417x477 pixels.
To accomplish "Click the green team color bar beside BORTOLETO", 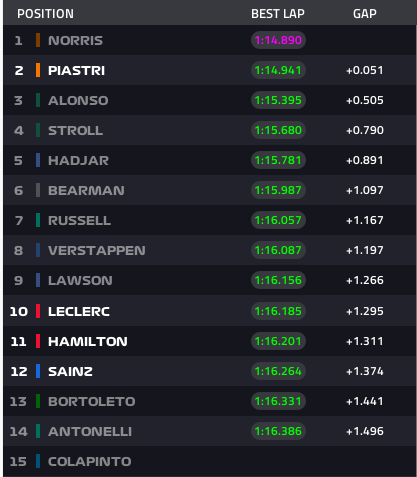I will [38, 401].
